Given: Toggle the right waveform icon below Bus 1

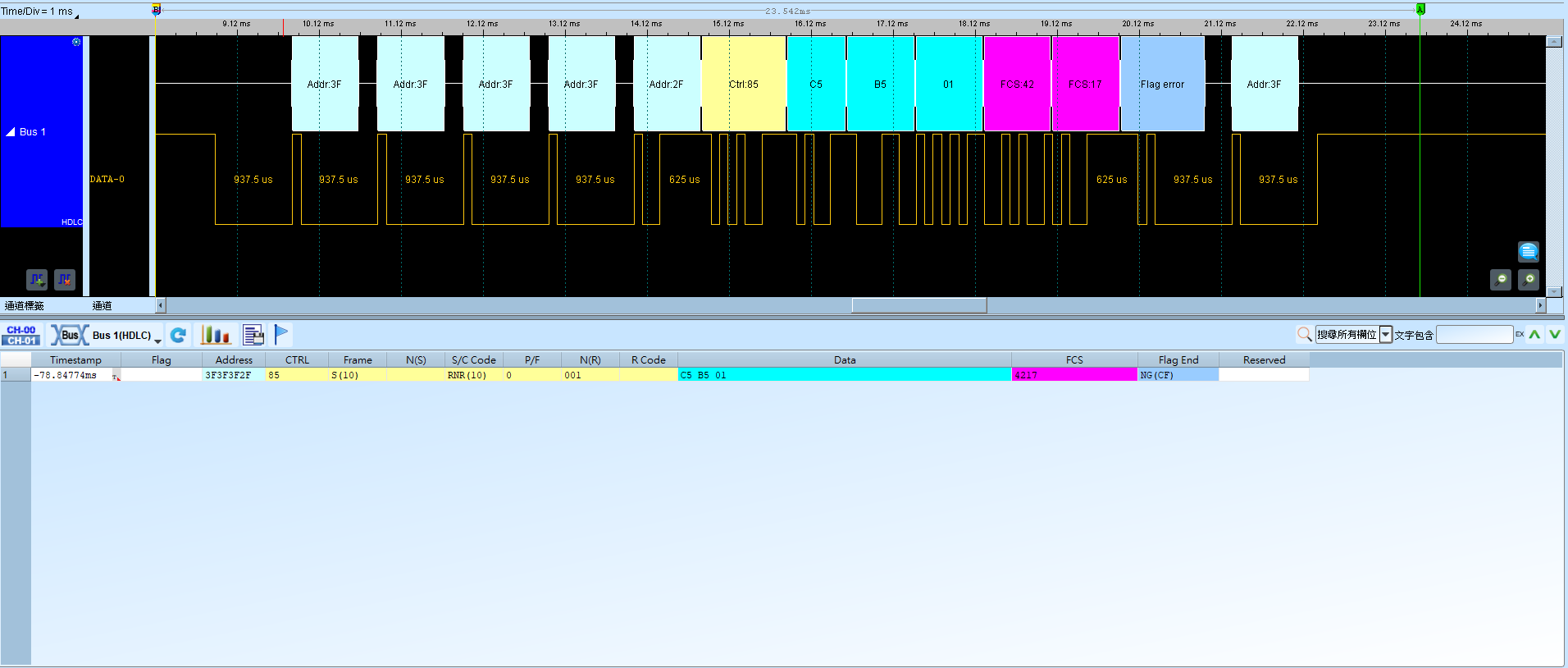Looking at the screenshot, I should (65, 280).
